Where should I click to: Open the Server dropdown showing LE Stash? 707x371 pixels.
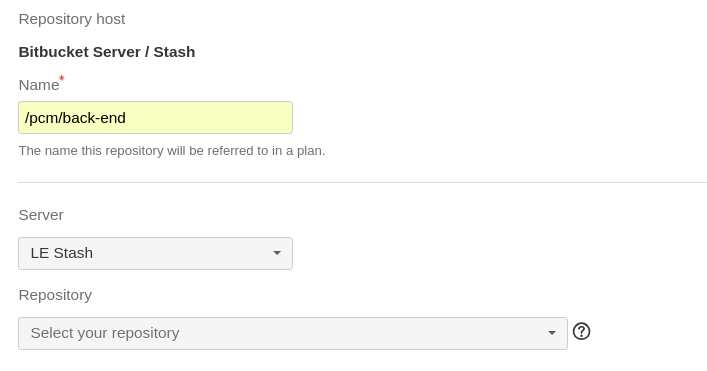coord(156,253)
